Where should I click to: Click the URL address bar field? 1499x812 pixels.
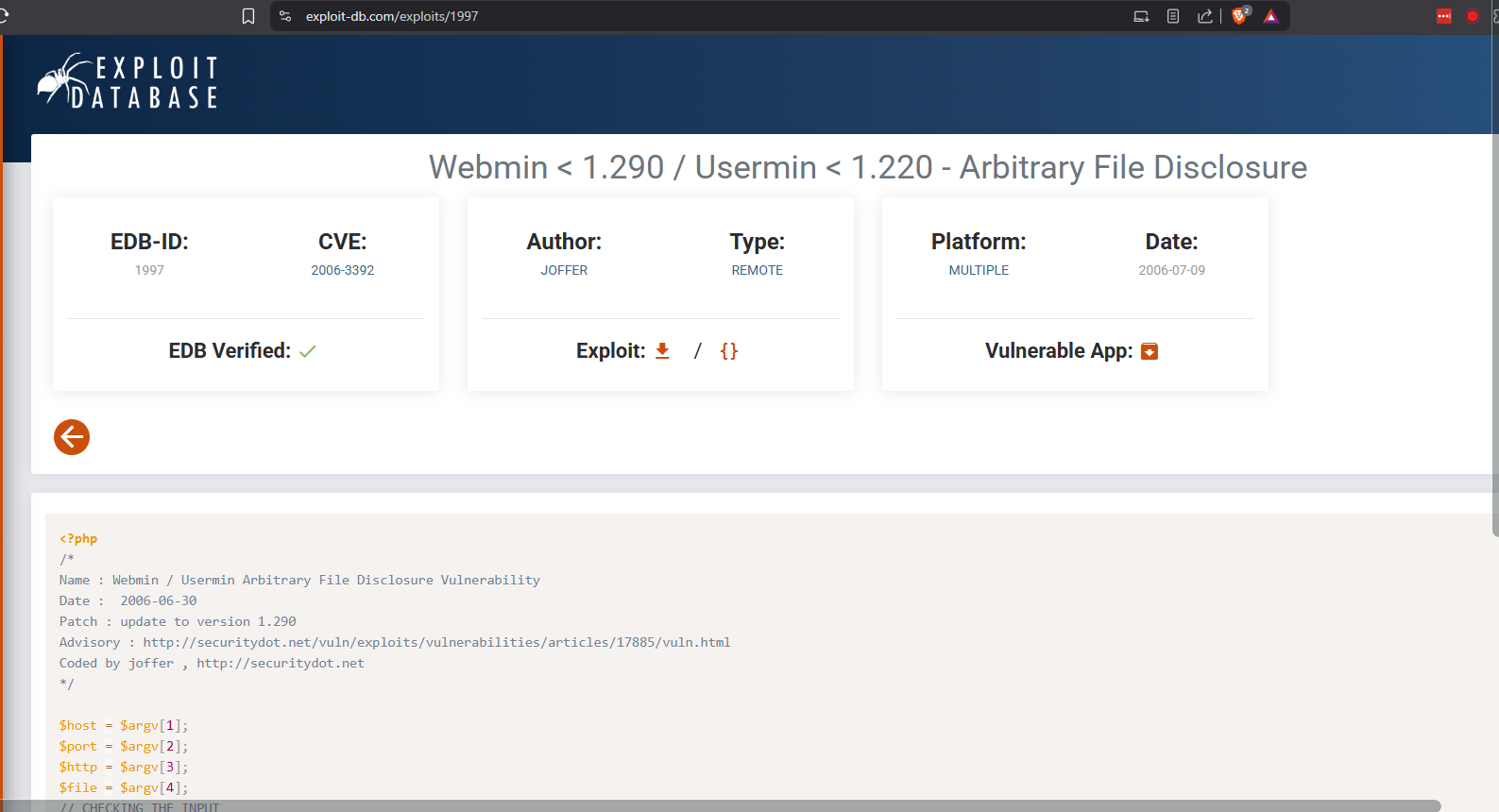tap(661, 16)
